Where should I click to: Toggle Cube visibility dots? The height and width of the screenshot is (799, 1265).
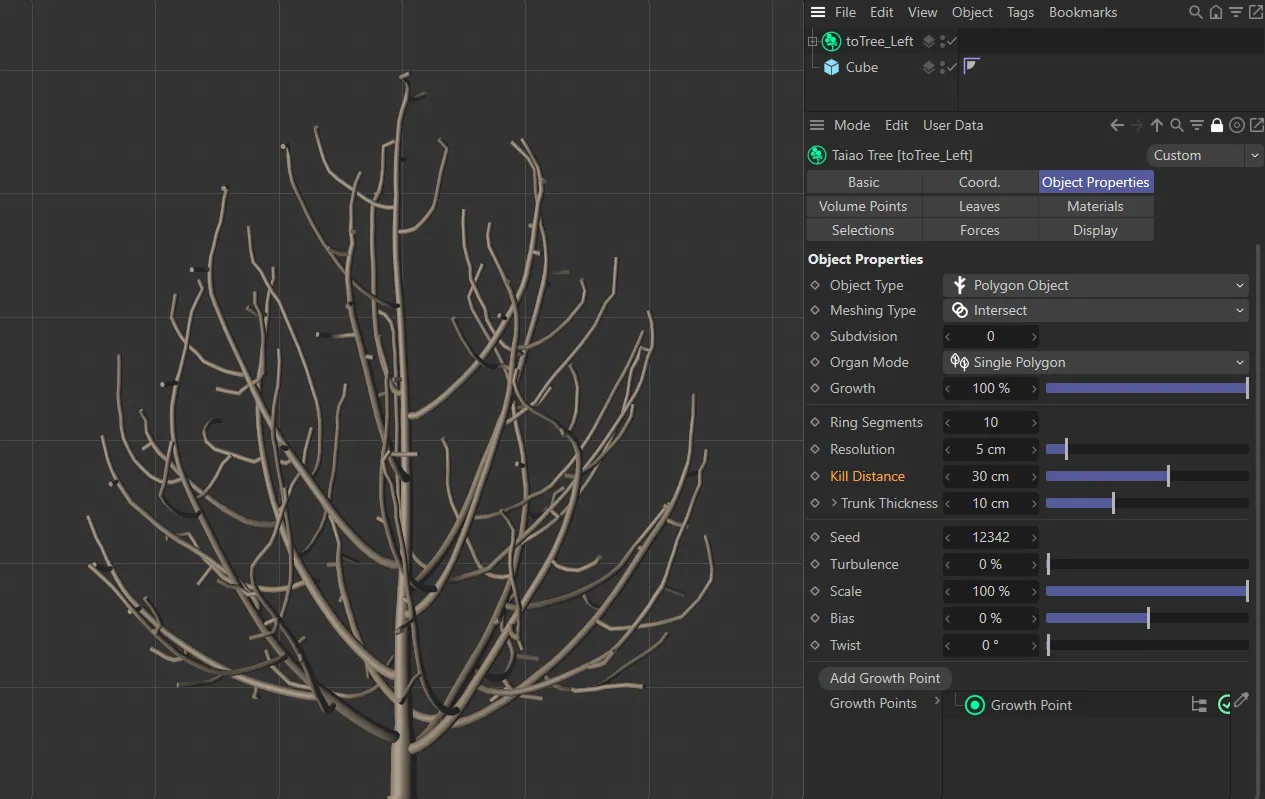pyautogui.click(x=942, y=67)
